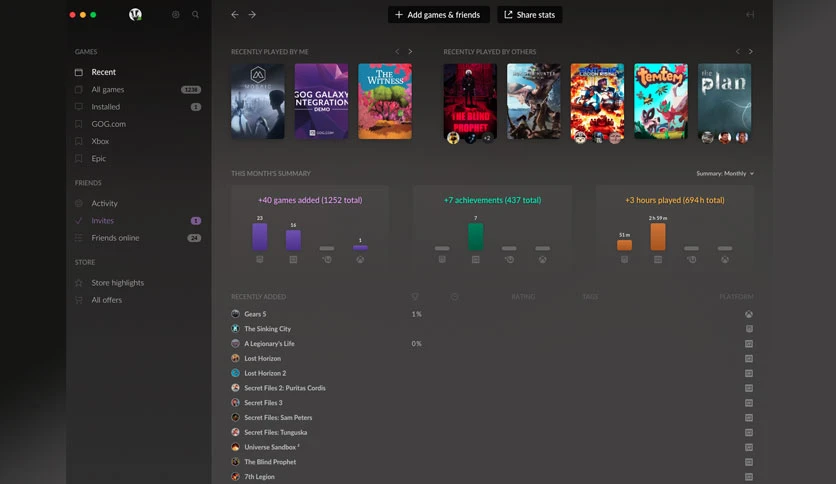The image size is (836, 484).
Task: Click the +7 achievements heading
Action: [x=492, y=200]
